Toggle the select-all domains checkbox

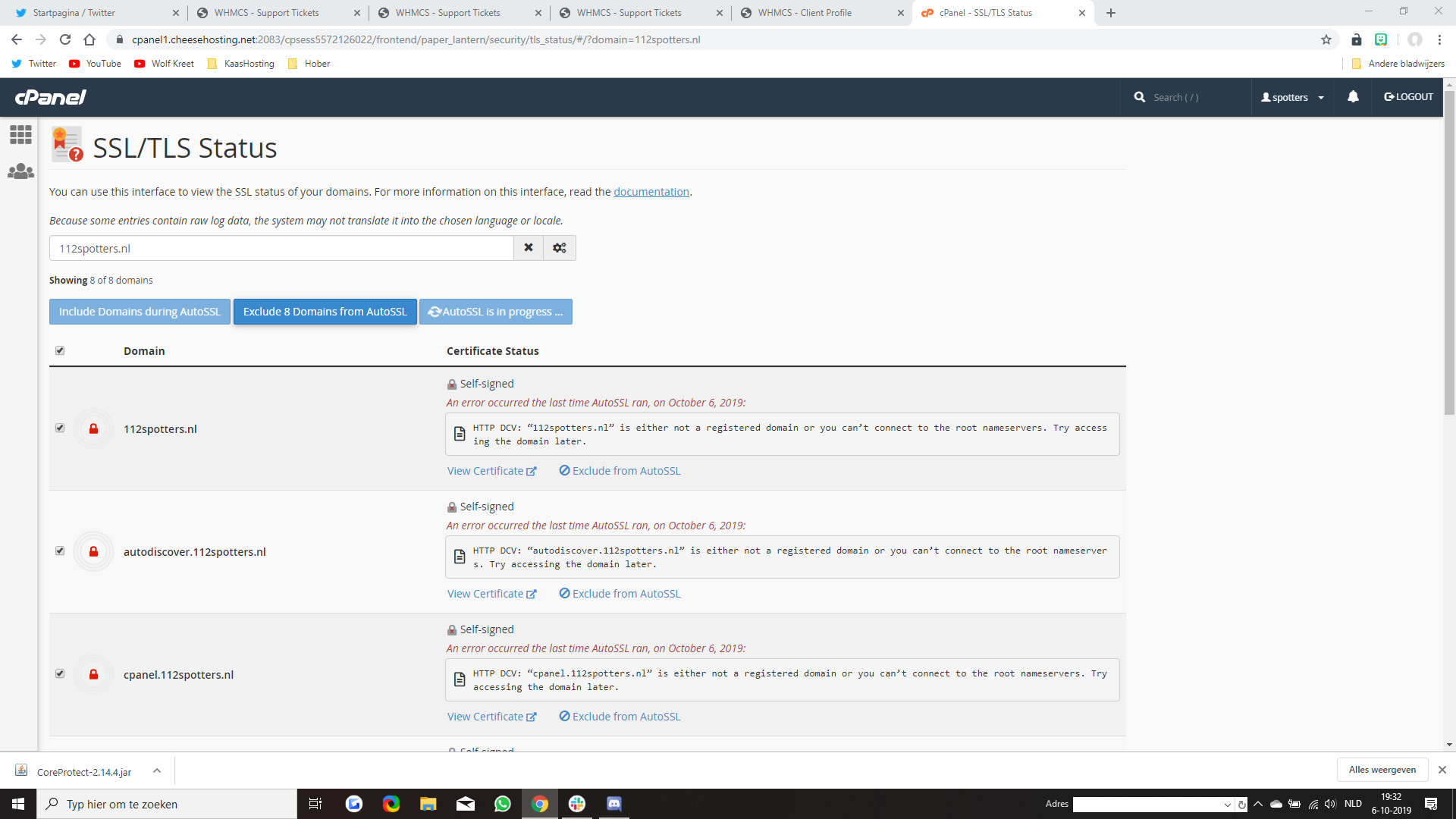click(x=60, y=350)
